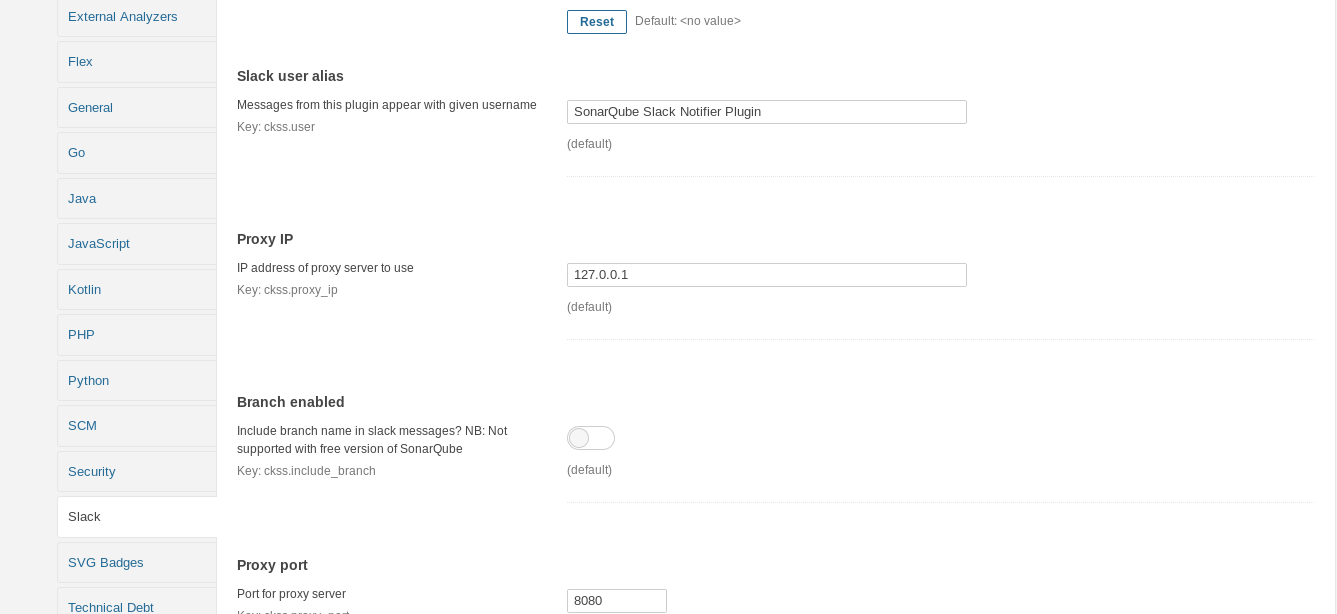Click the default value label under Proxy IP

point(589,307)
